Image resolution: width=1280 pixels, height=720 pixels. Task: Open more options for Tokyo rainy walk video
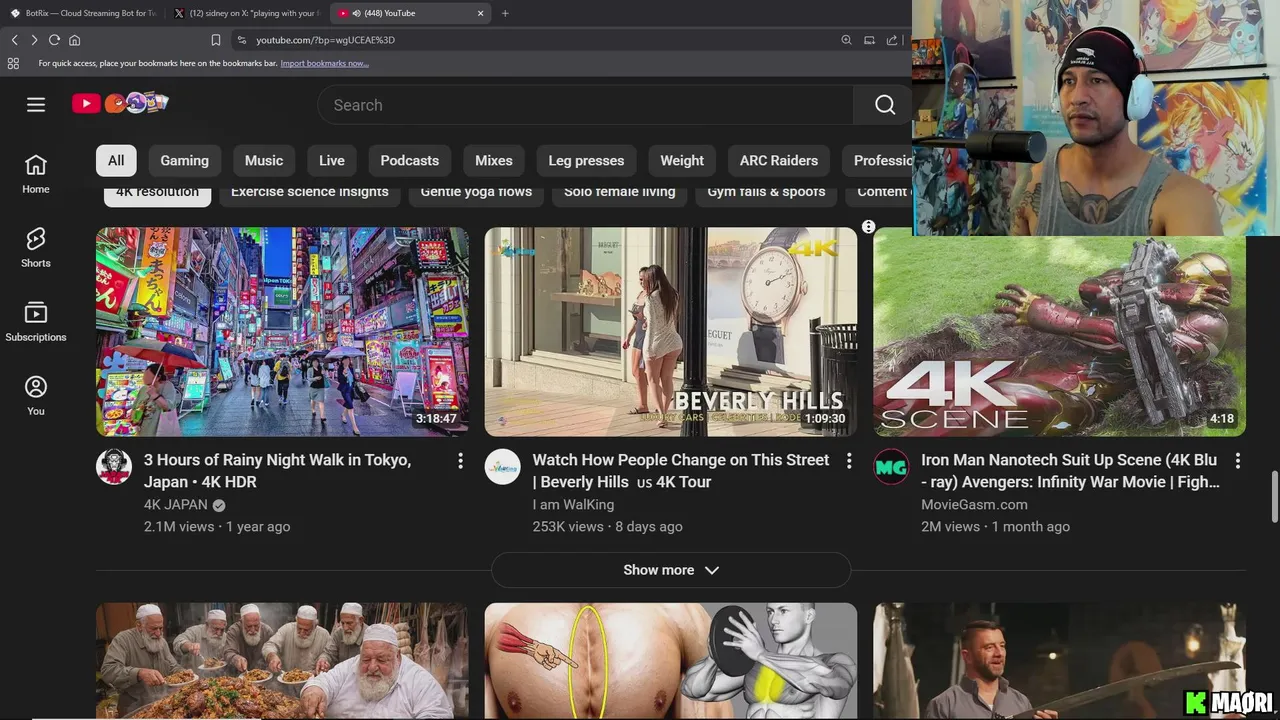[460, 461]
